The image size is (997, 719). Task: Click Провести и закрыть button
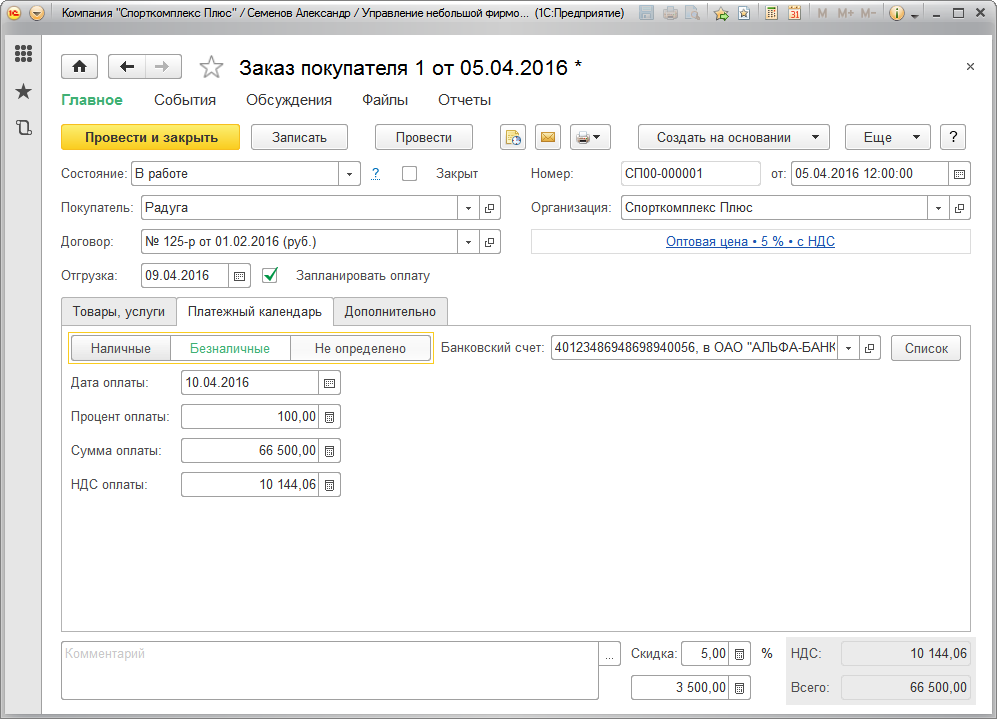[x=151, y=137]
